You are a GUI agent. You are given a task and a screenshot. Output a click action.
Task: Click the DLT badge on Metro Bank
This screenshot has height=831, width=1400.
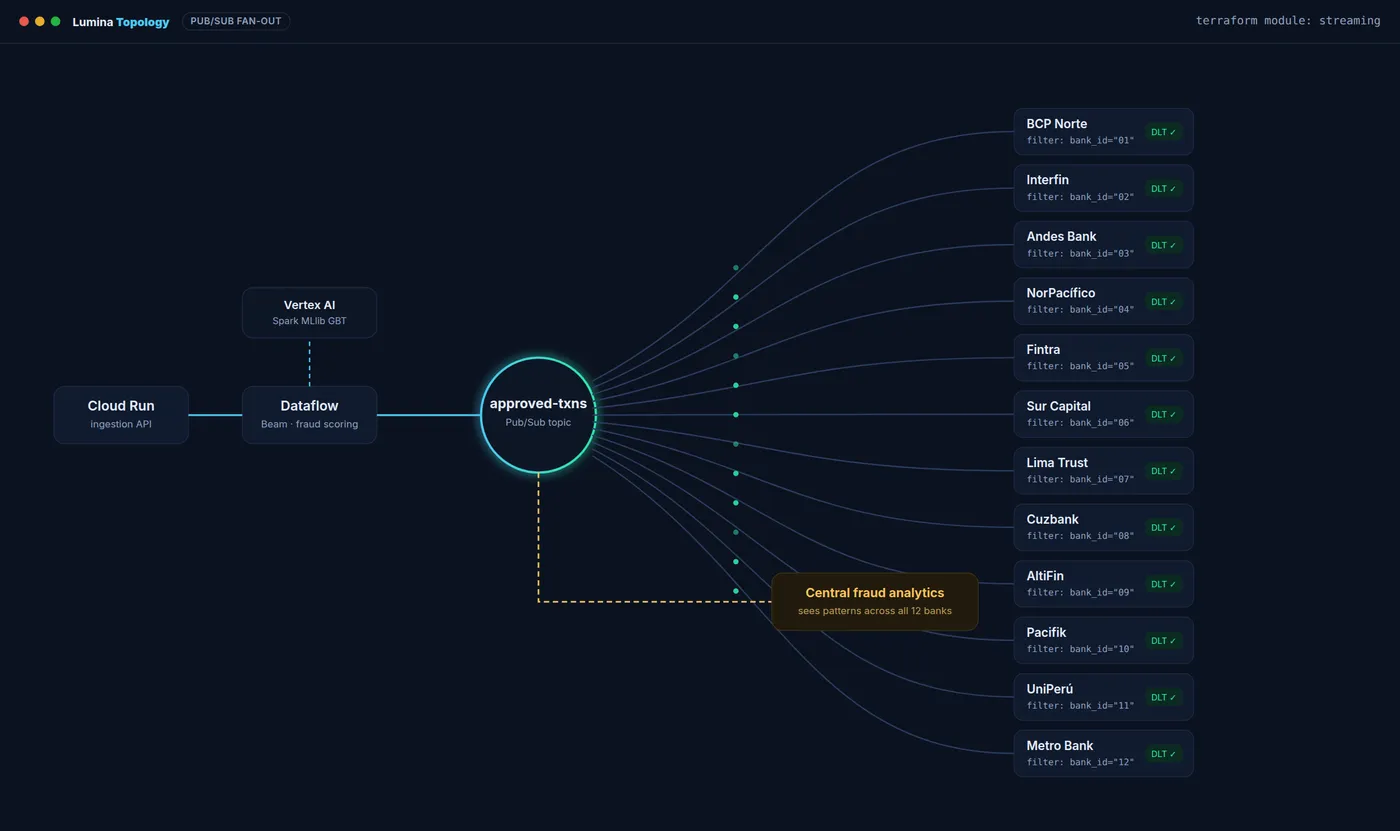[x=1163, y=753]
